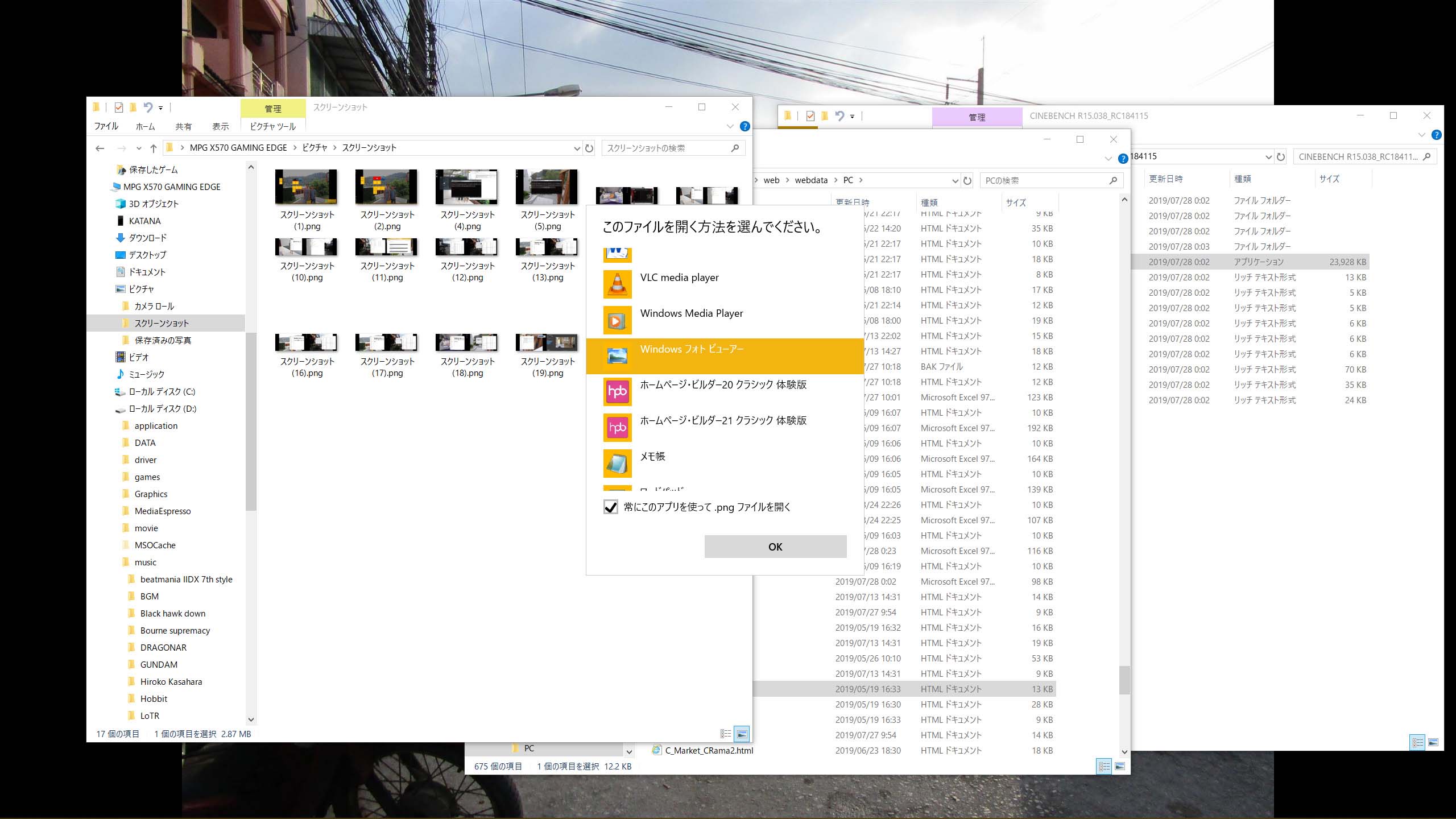Screen dimensions: 1456x819
Task: Go back with the left arrow button
Action: pyautogui.click(x=100, y=148)
